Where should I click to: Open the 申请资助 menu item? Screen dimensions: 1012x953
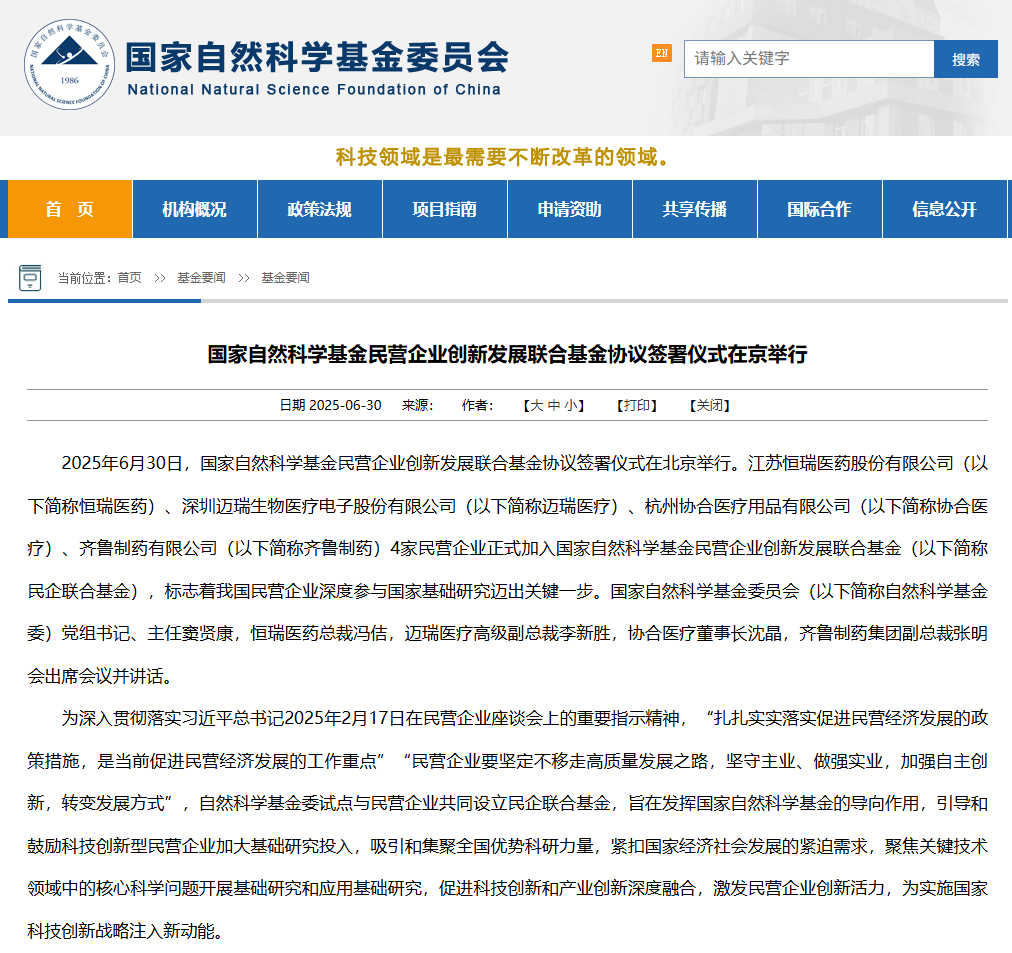click(x=569, y=209)
